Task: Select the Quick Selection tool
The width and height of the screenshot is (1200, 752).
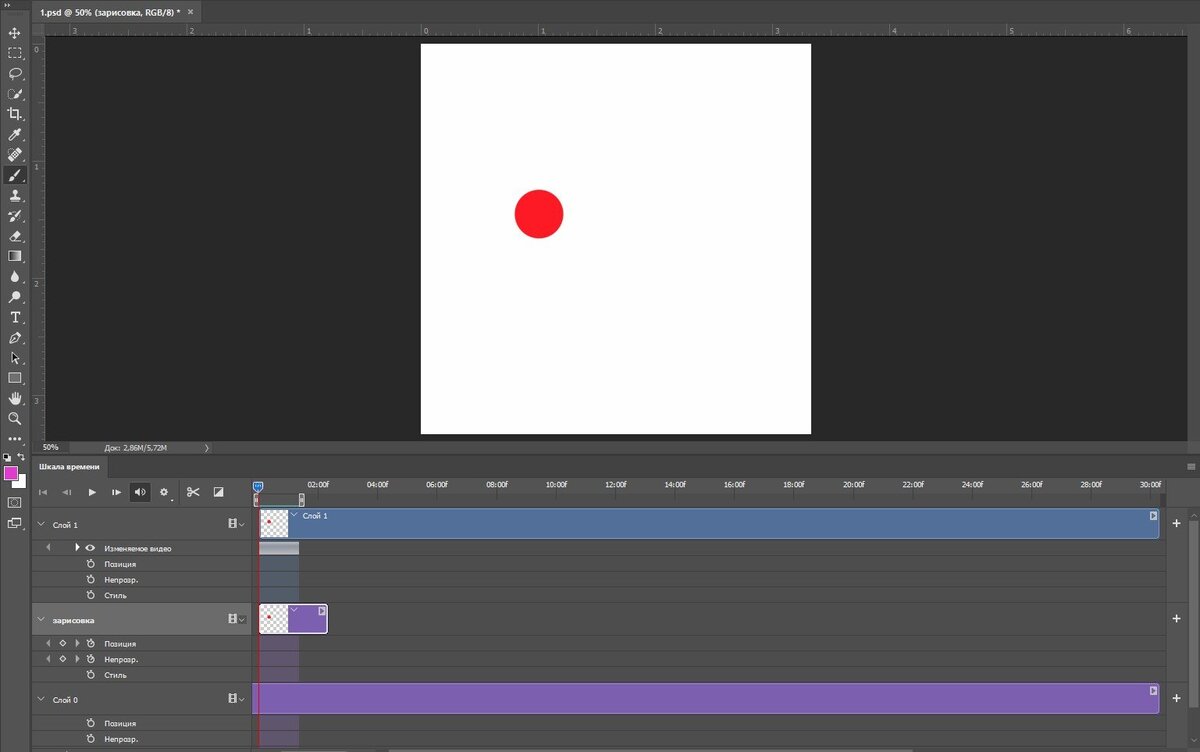Action: (x=15, y=94)
